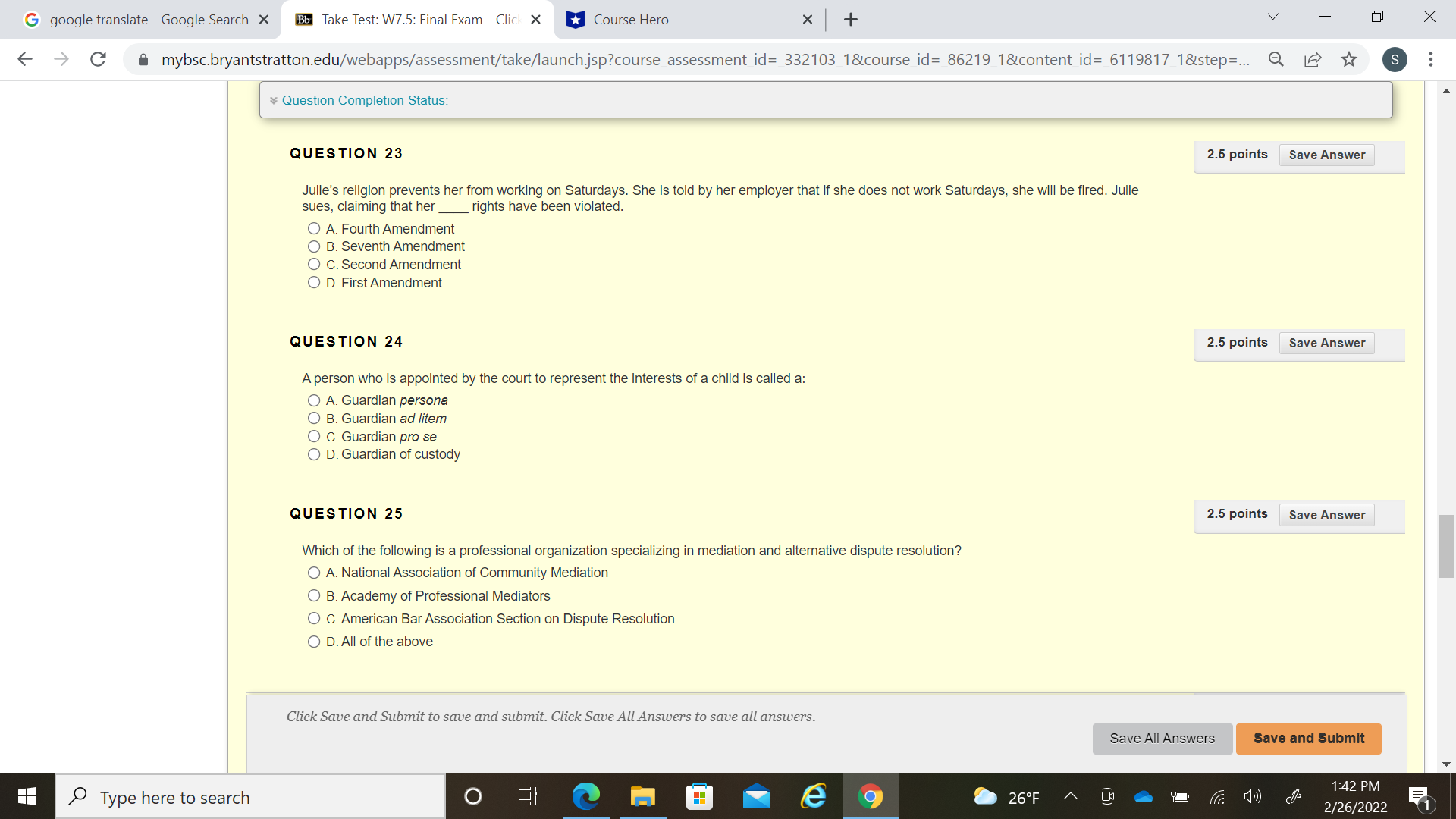This screenshot has width=1456, height=819.
Task: Navigate back in the browser
Action: [x=25, y=59]
